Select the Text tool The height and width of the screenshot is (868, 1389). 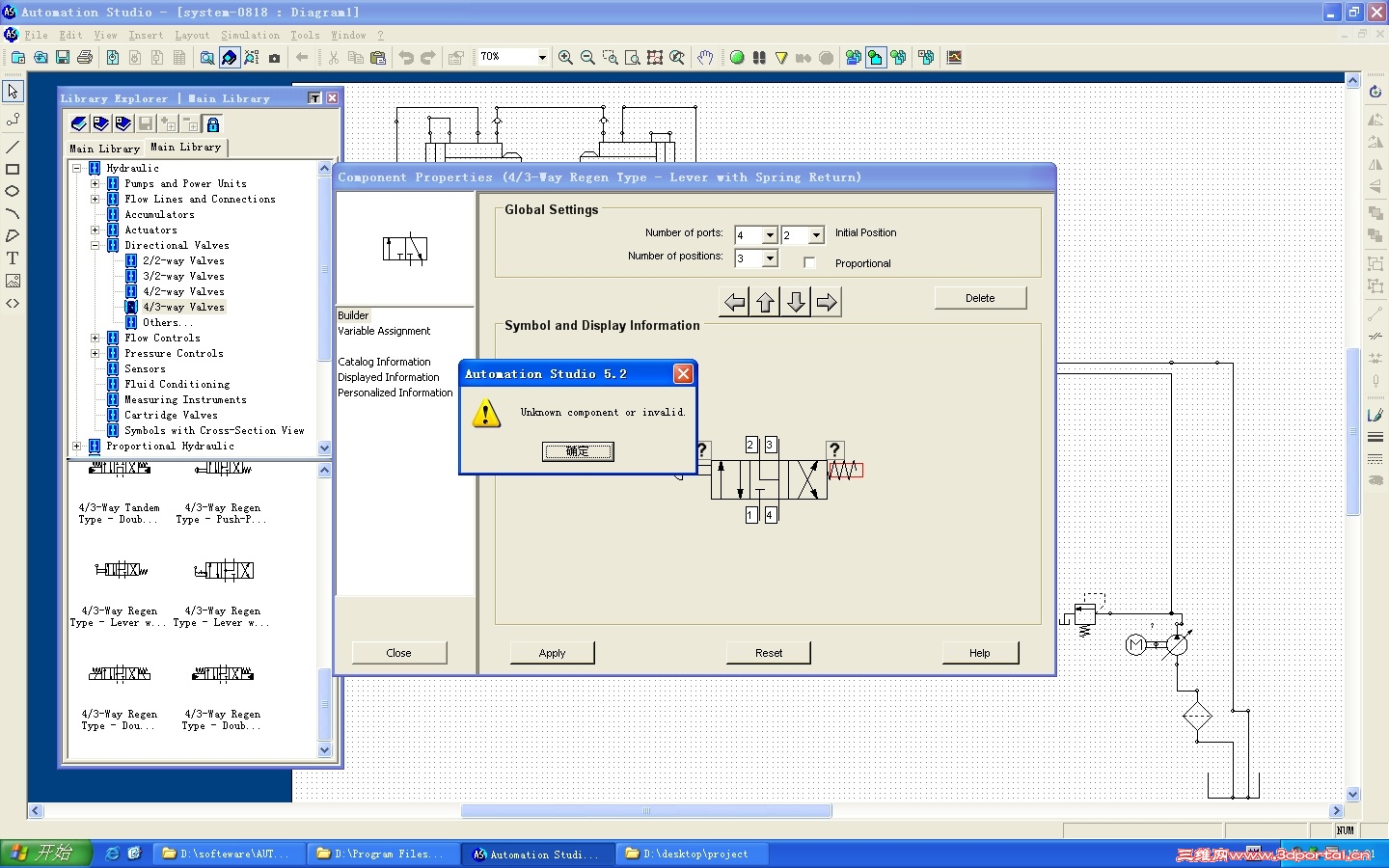point(13,258)
